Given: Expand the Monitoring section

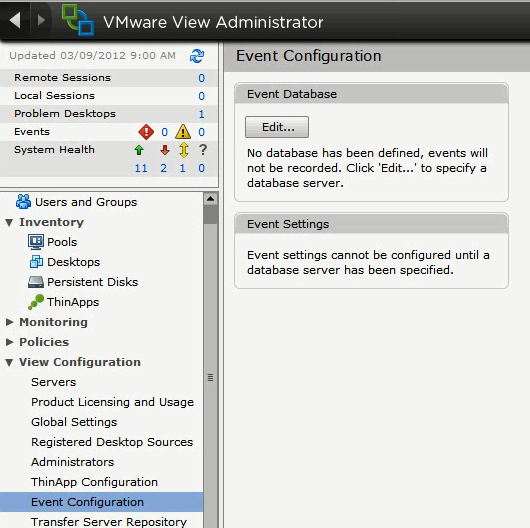Looking at the screenshot, I should coord(9,322).
